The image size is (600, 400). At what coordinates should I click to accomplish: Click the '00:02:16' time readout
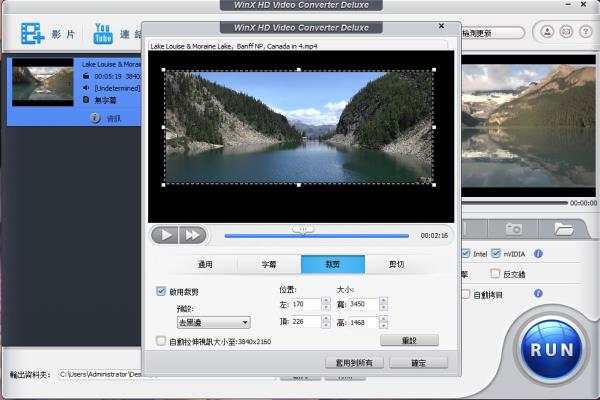[x=434, y=235]
